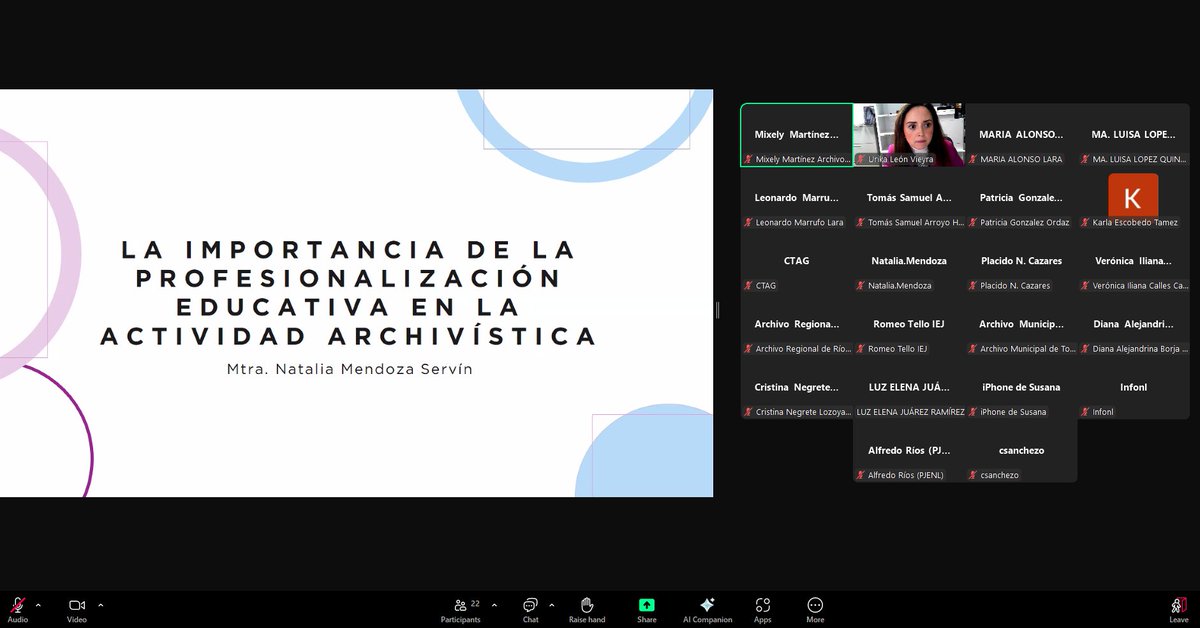Click muted mic icon beside Leonardo Marrufo Lara
This screenshot has width=1200, height=628.
(749, 222)
